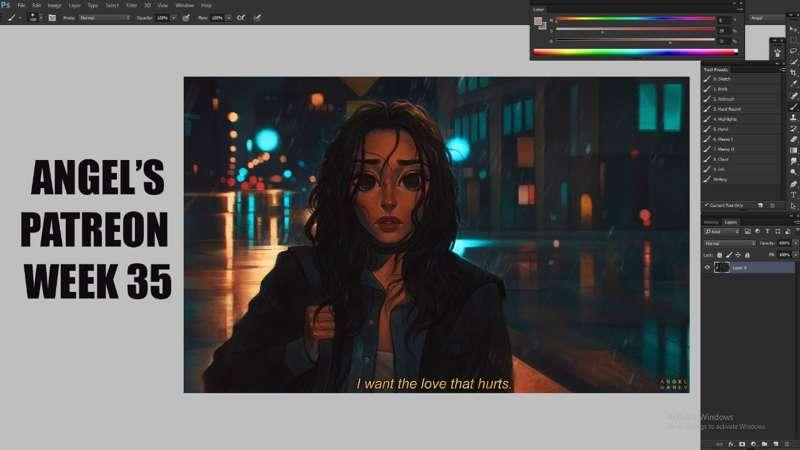800x450 pixels.
Task: Select the Pen tool
Action: coord(793,184)
